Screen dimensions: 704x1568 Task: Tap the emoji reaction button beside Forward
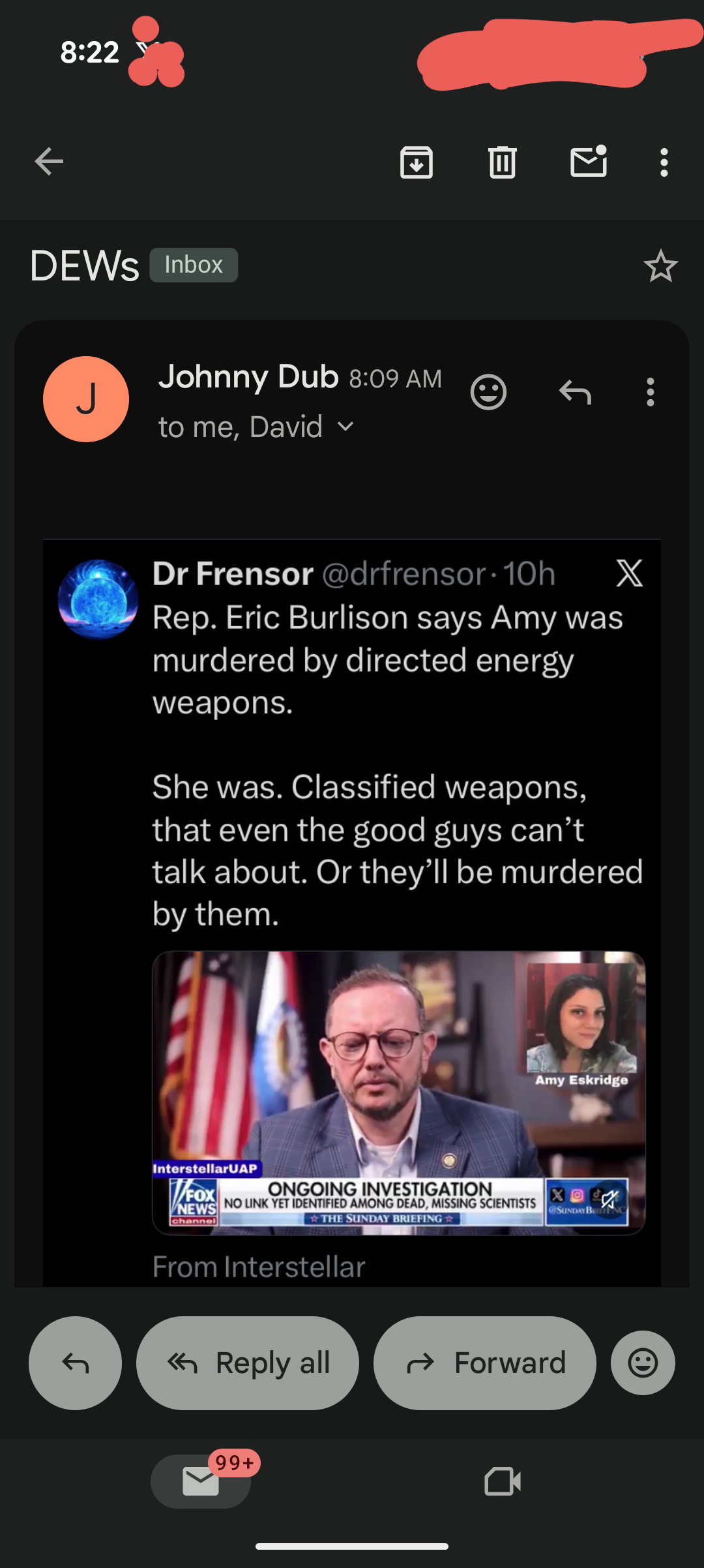pos(643,1363)
